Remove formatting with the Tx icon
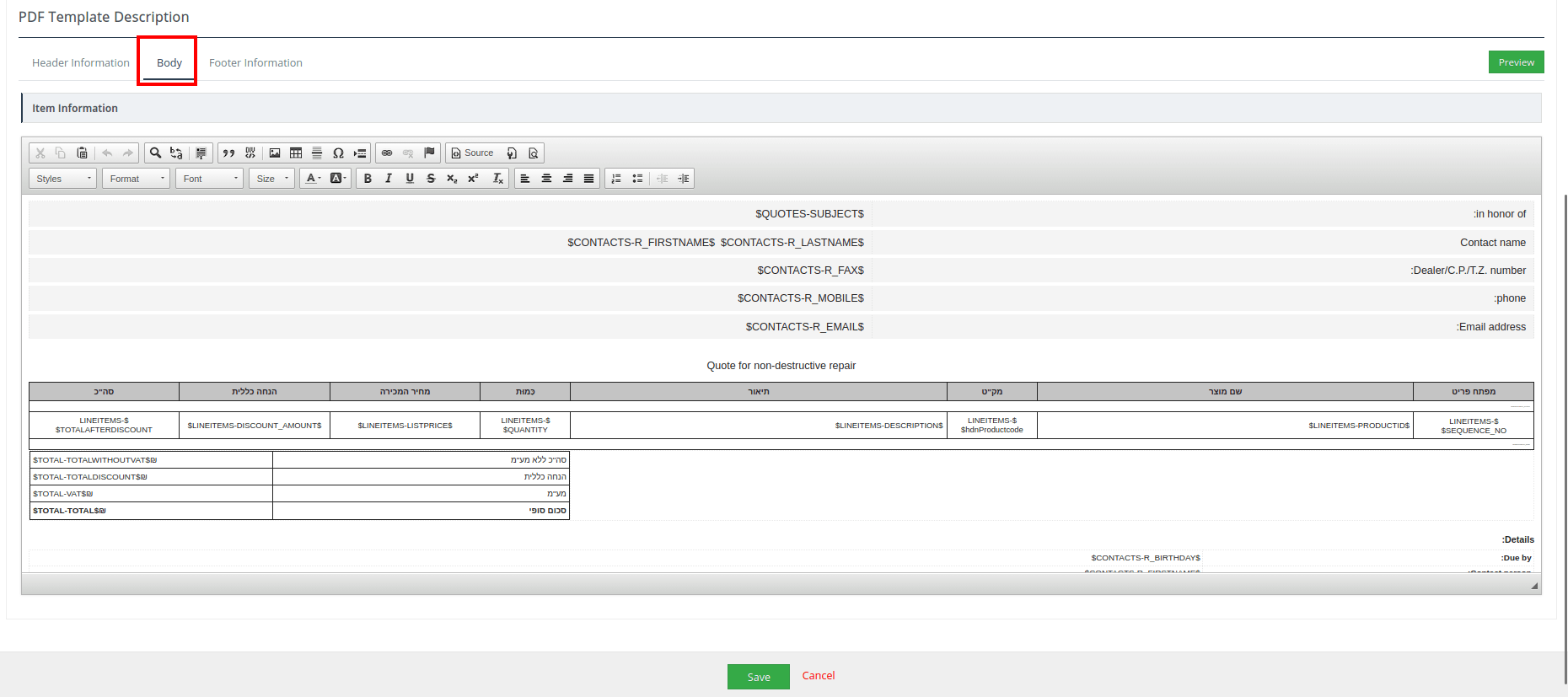This screenshot has width=1568, height=697. [x=498, y=178]
